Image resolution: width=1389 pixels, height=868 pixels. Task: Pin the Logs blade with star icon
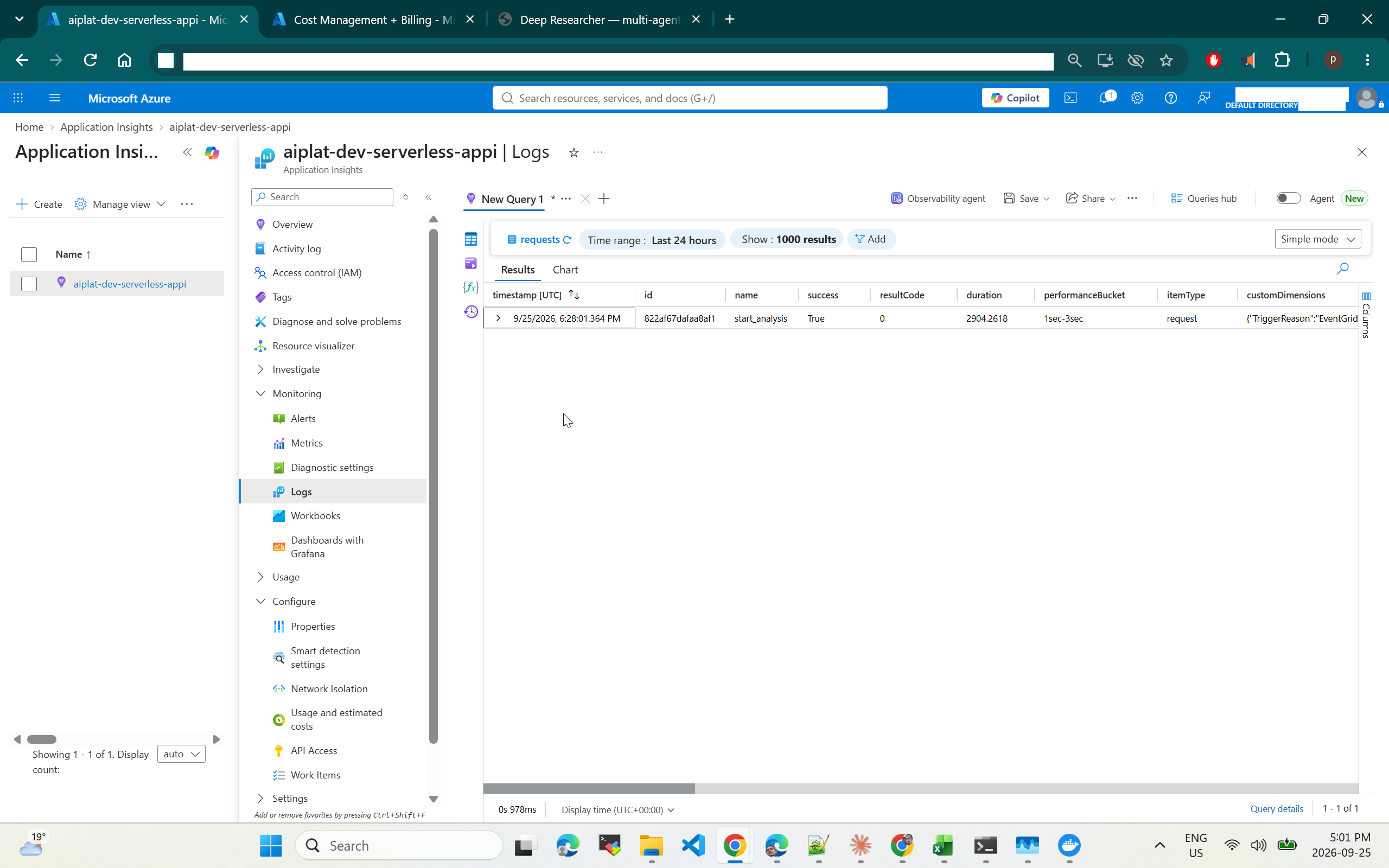574,152
